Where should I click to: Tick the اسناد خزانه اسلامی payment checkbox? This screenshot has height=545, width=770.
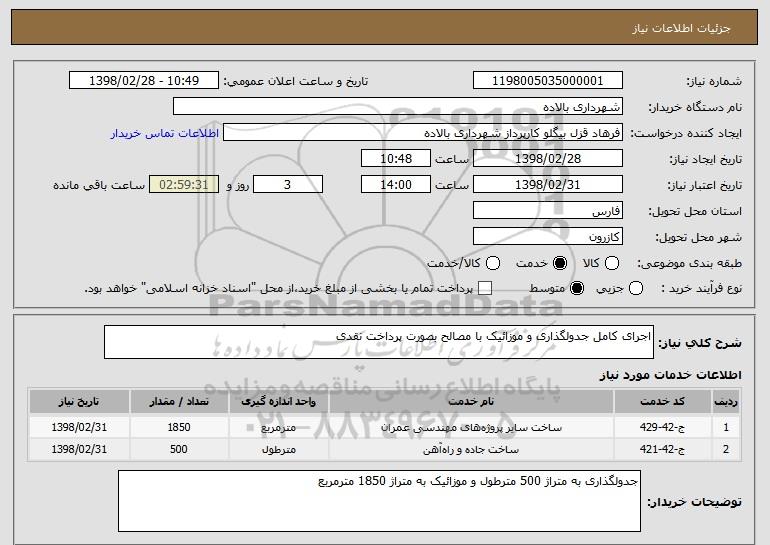point(485,289)
